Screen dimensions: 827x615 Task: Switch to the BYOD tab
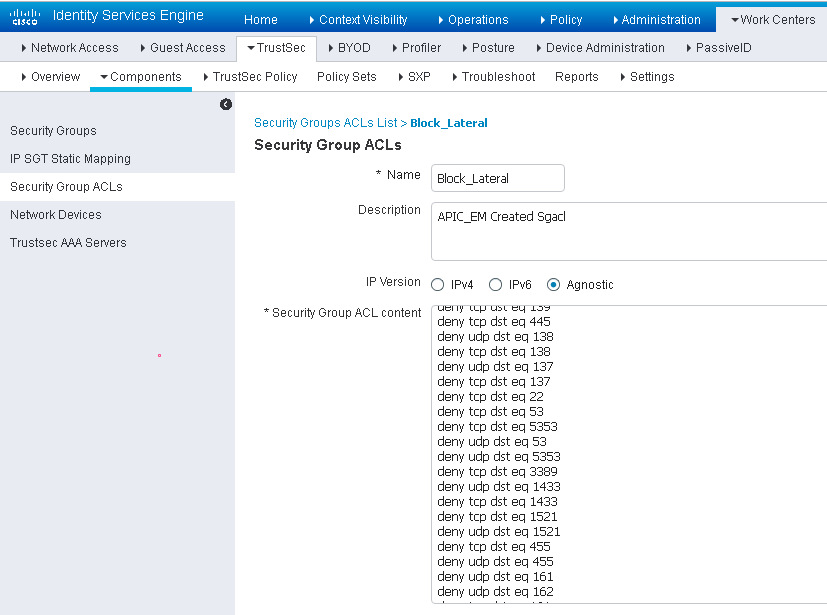pos(349,47)
